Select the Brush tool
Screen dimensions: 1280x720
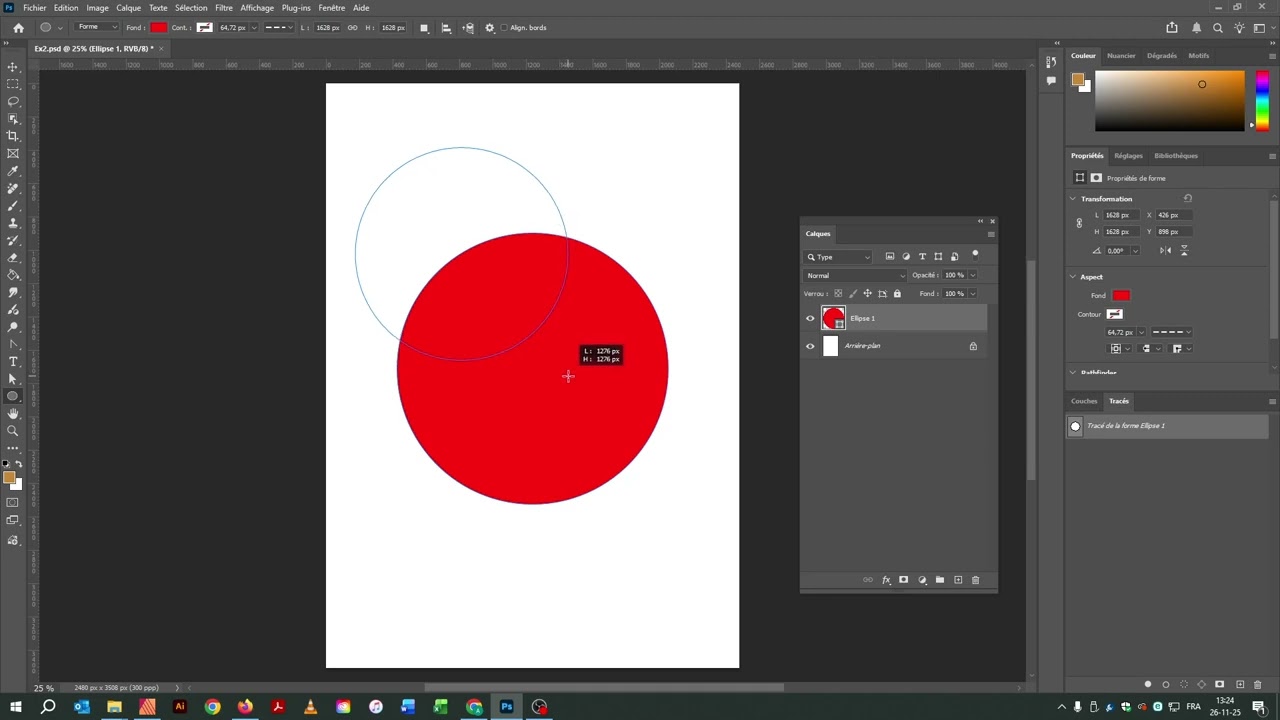13,205
